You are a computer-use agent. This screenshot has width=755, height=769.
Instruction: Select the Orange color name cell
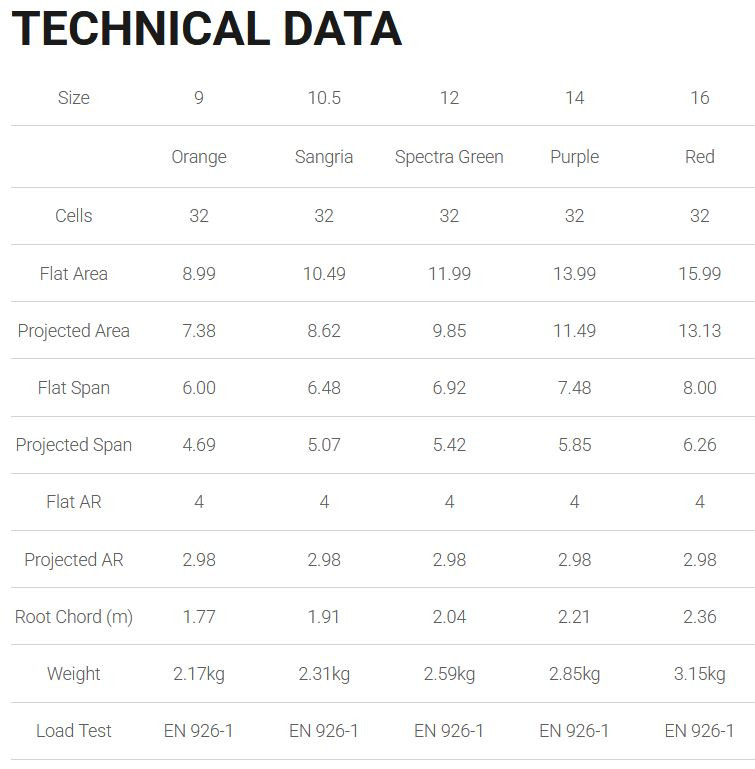click(x=199, y=157)
